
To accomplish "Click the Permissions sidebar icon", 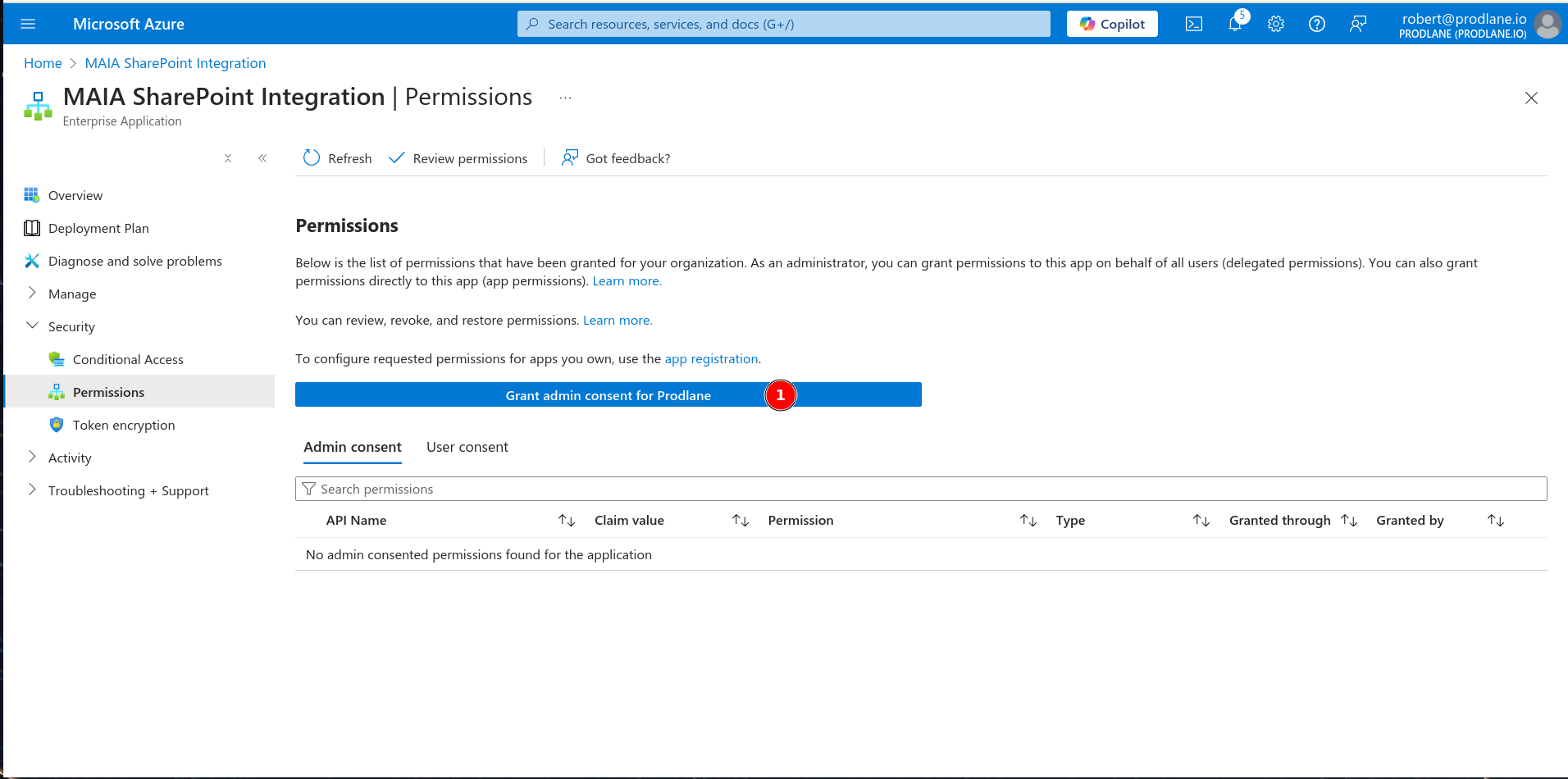I will point(57,392).
